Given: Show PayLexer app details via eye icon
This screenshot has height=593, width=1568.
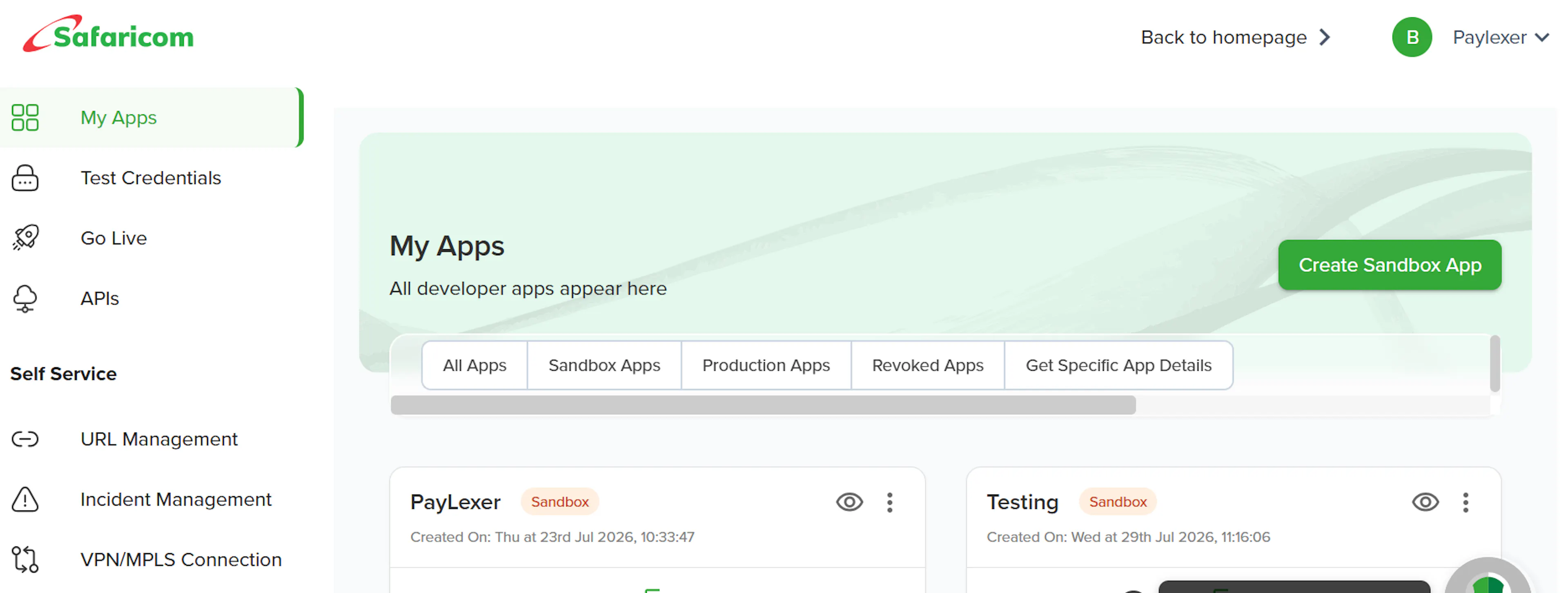Looking at the screenshot, I should point(849,502).
